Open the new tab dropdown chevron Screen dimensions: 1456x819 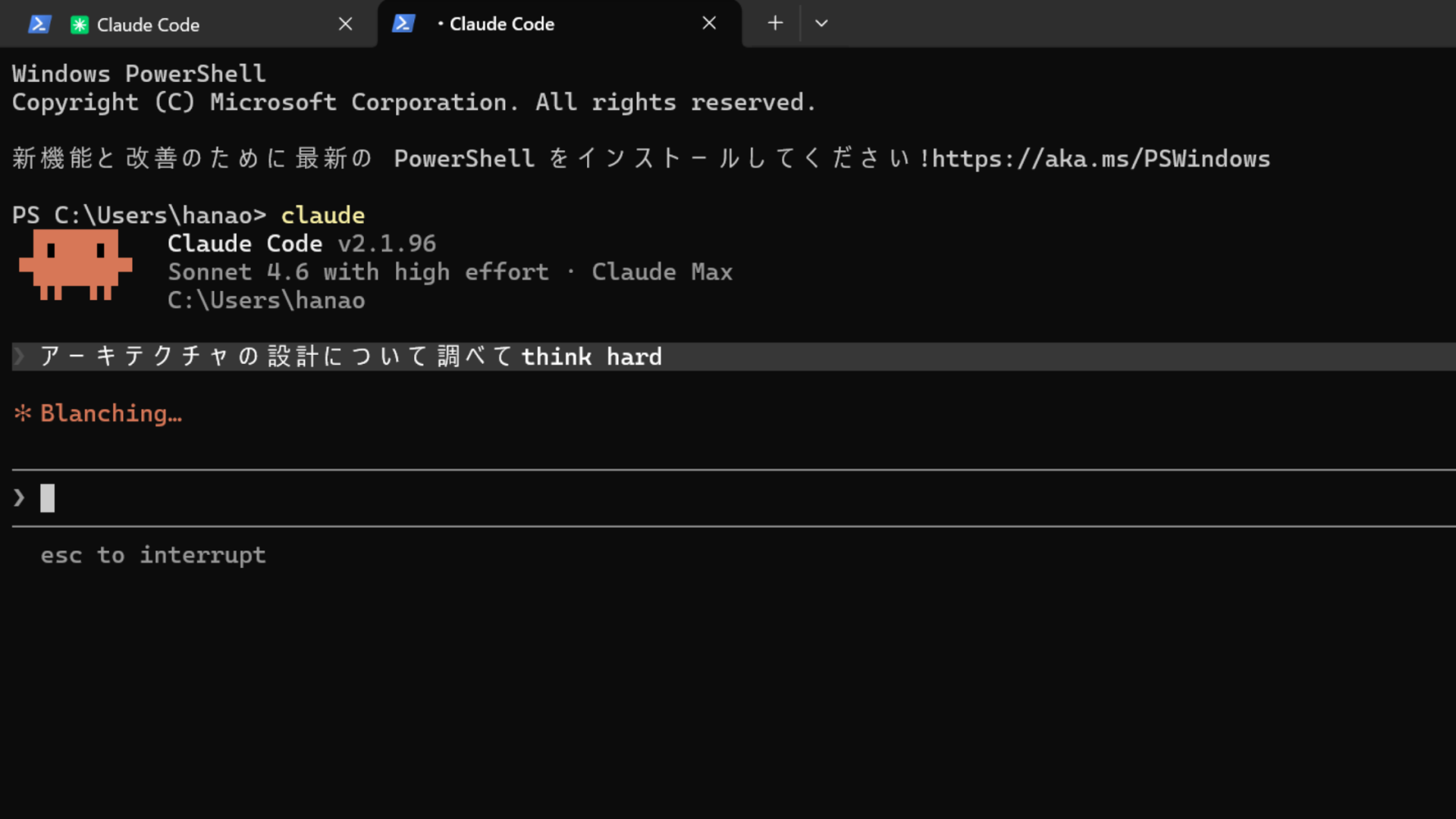821,24
